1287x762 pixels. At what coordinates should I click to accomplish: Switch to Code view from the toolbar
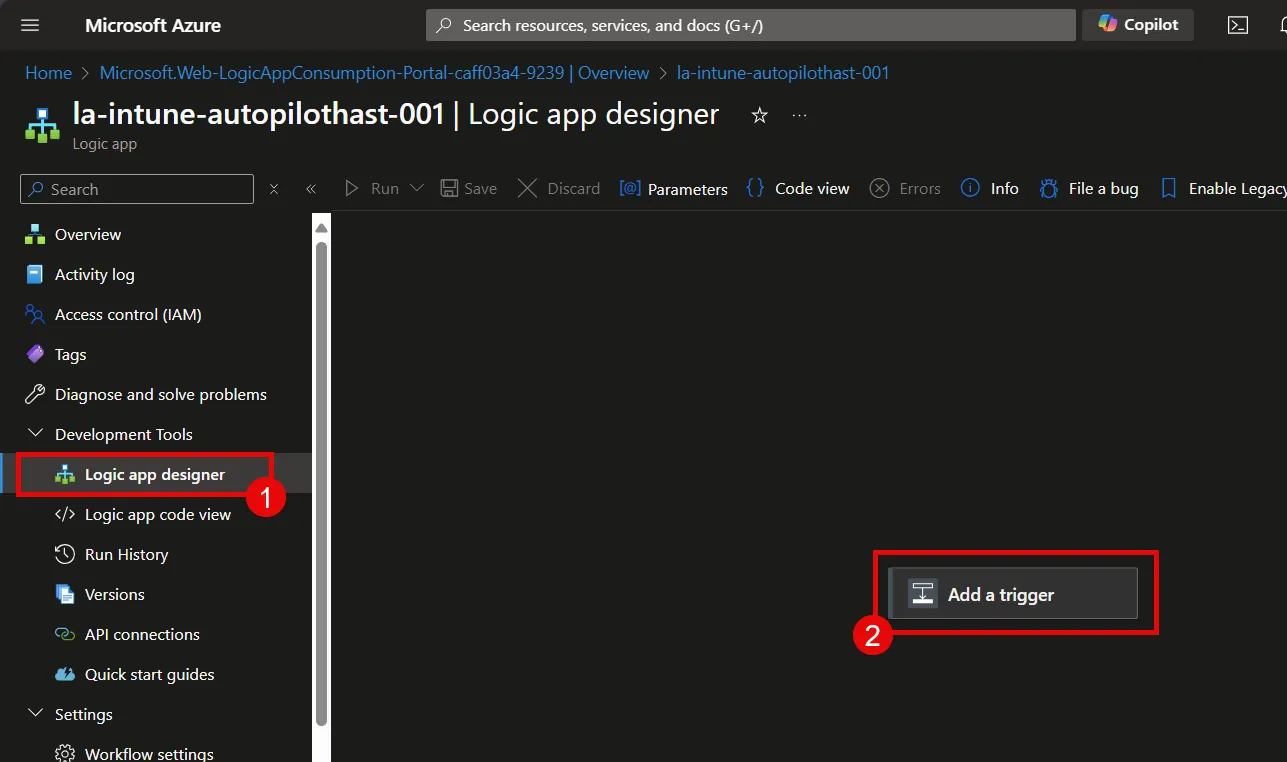(x=798, y=189)
